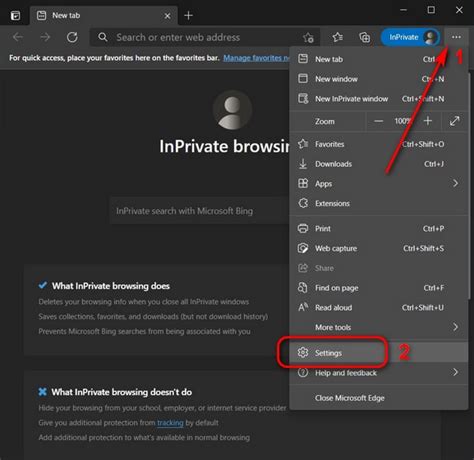The height and width of the screenshot is (460, 474).
Task: Enter full screen from Zoom row
Action: pos(454,121)
